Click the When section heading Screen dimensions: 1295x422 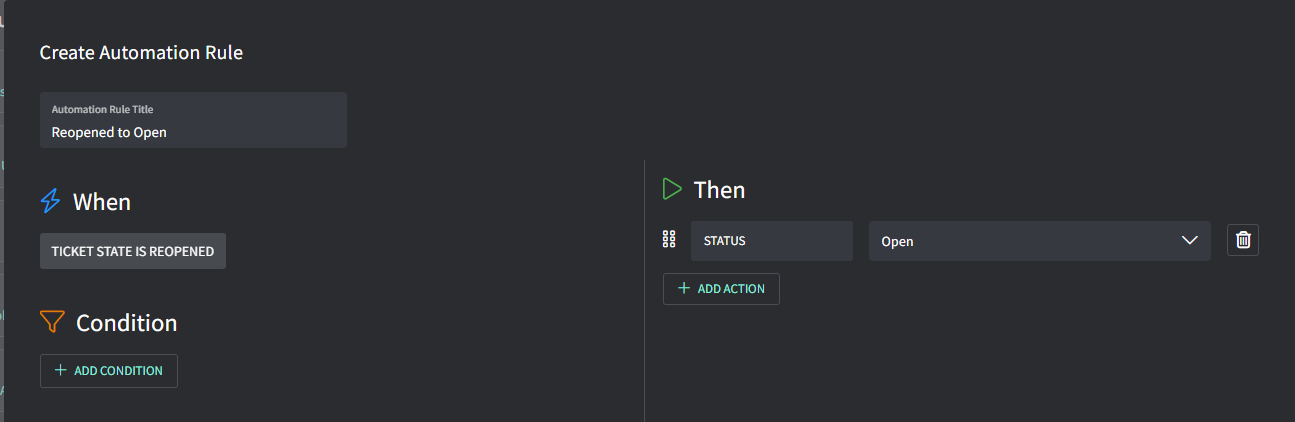pyautogui.click(x=102, y=201)
